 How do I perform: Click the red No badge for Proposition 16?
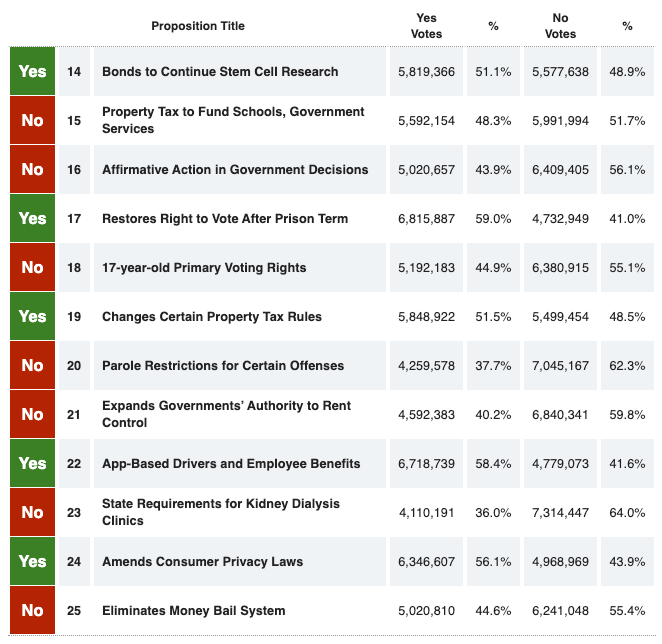pyautogui.click(x=32, y=169)
